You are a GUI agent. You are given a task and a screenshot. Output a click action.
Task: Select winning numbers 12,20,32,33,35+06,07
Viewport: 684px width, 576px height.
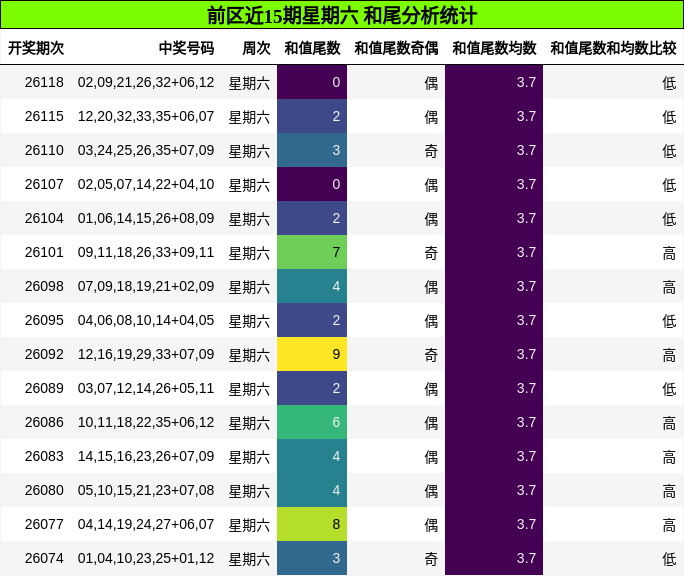pyautogui.click(x=146, y=116)
